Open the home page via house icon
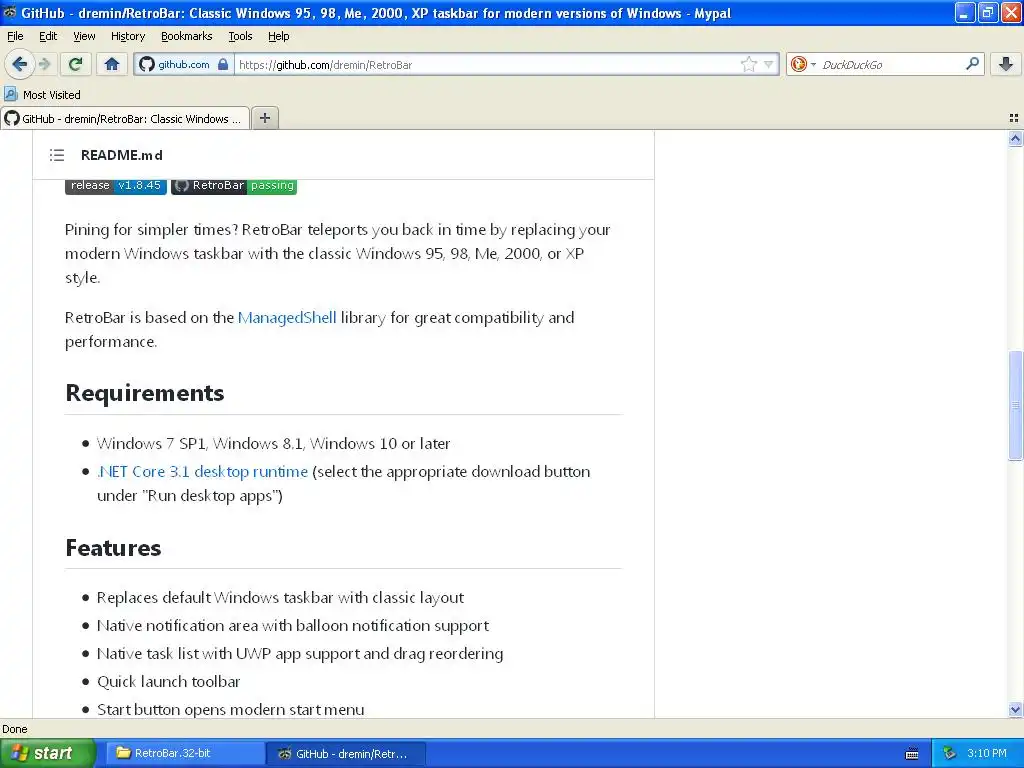1024x768 pixels. tap(112, 64)
